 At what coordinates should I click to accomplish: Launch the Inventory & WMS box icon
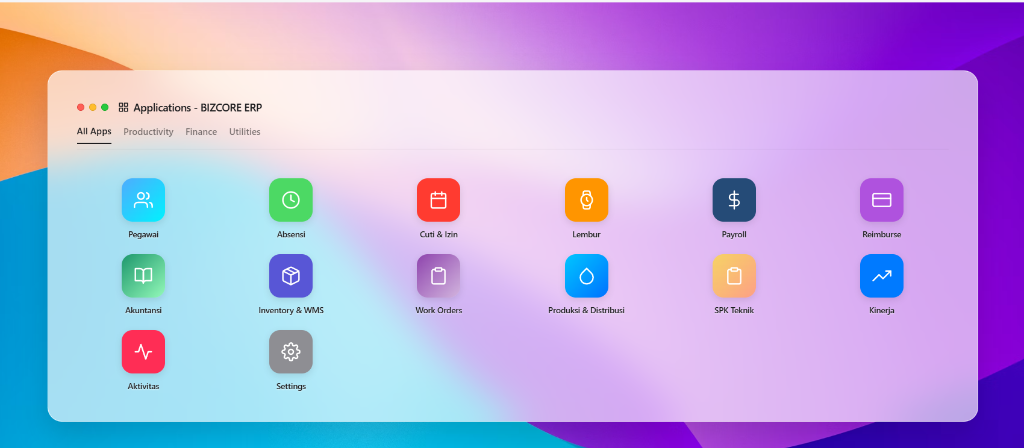point(291,276)
